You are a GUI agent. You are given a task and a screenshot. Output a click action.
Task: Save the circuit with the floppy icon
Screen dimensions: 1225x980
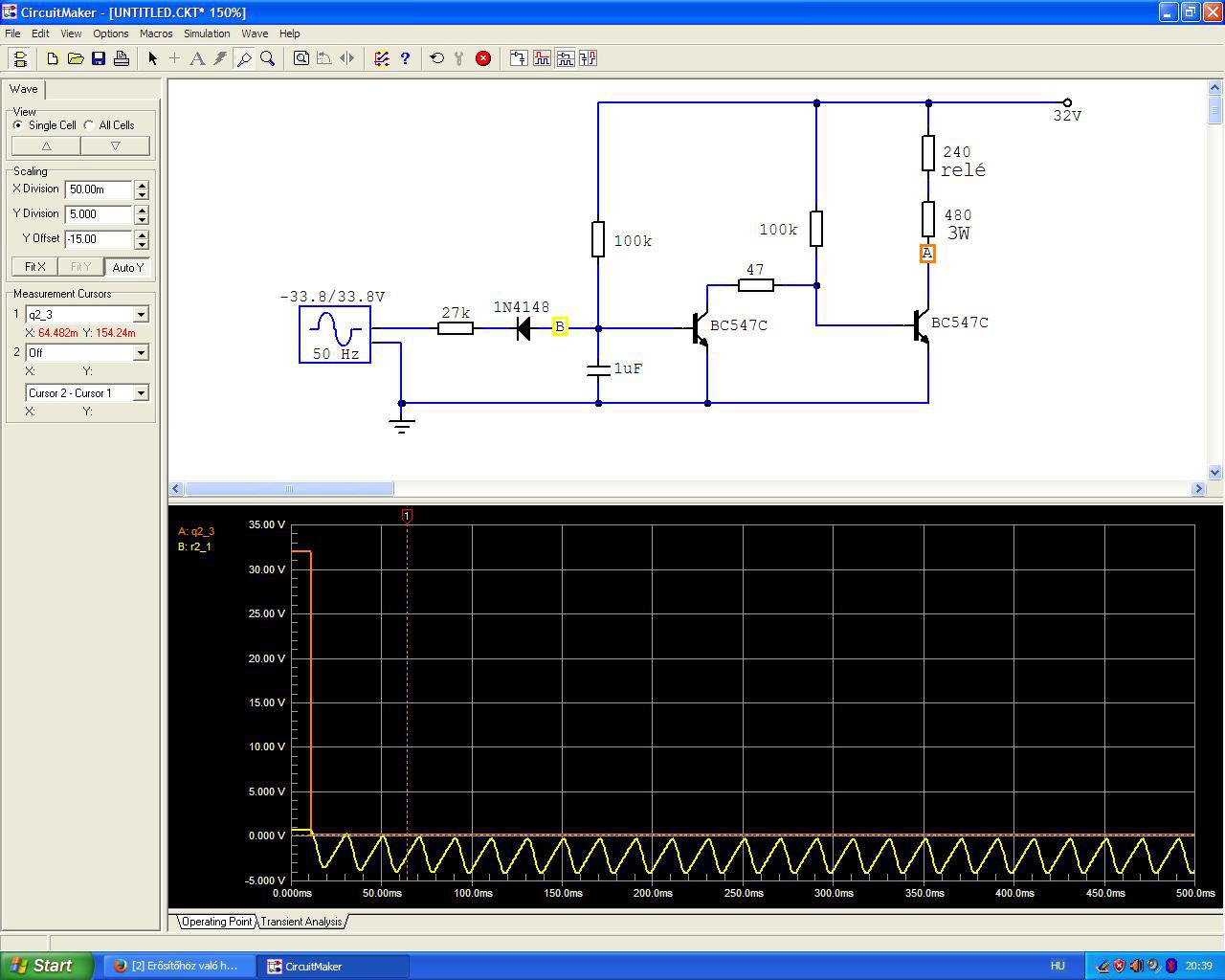click(x=99, y=58)
